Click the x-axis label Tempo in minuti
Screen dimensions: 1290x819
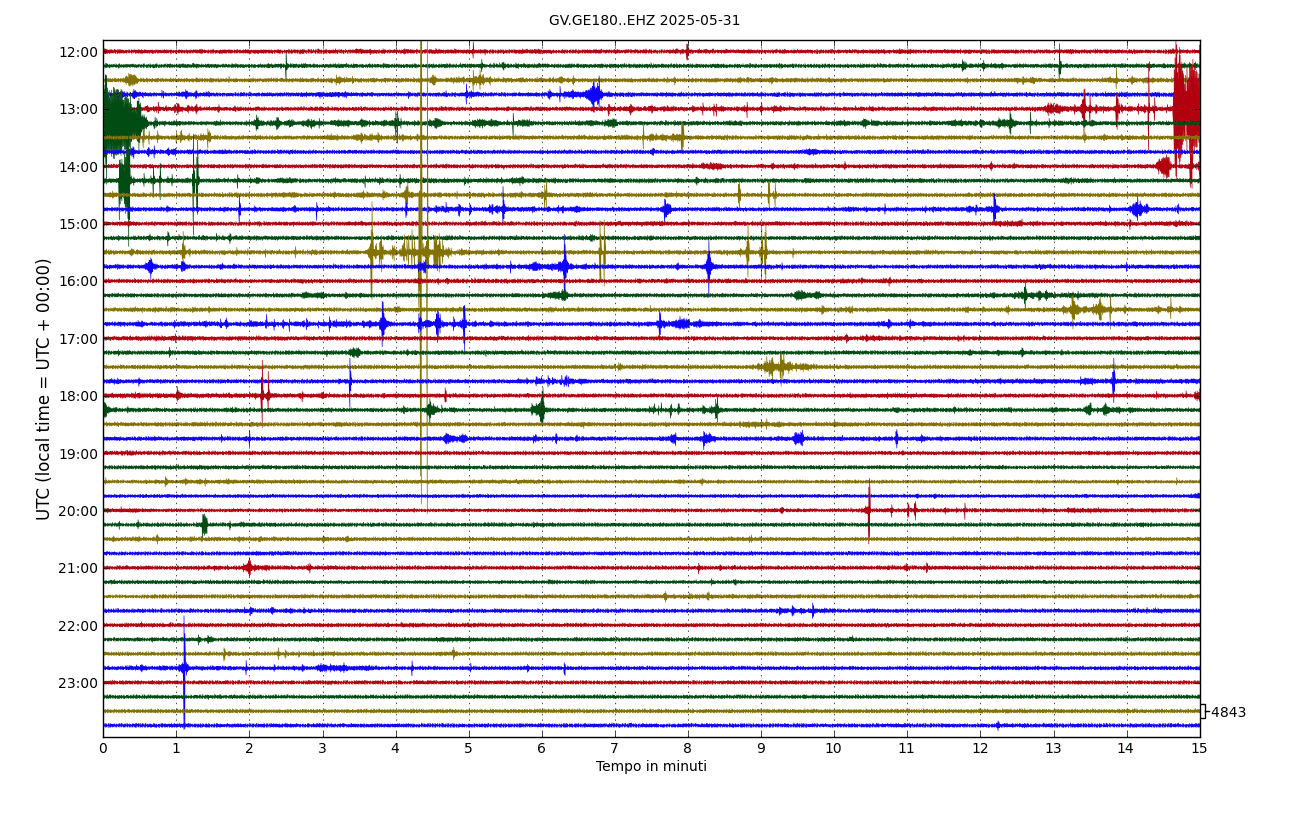coord(651,767)
